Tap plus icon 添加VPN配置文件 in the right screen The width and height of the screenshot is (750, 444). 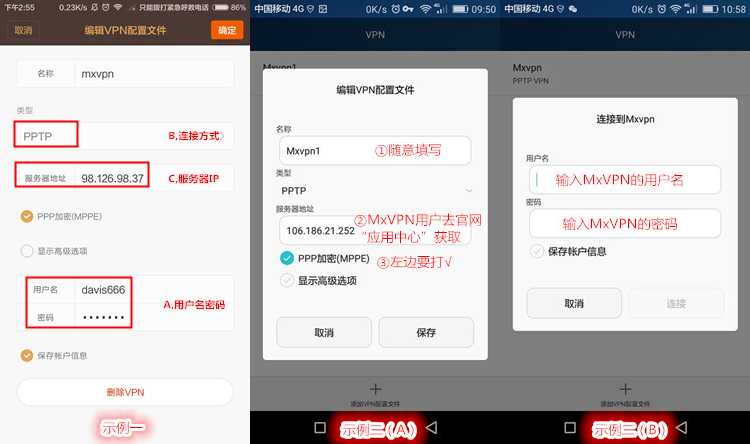[625, 389]
